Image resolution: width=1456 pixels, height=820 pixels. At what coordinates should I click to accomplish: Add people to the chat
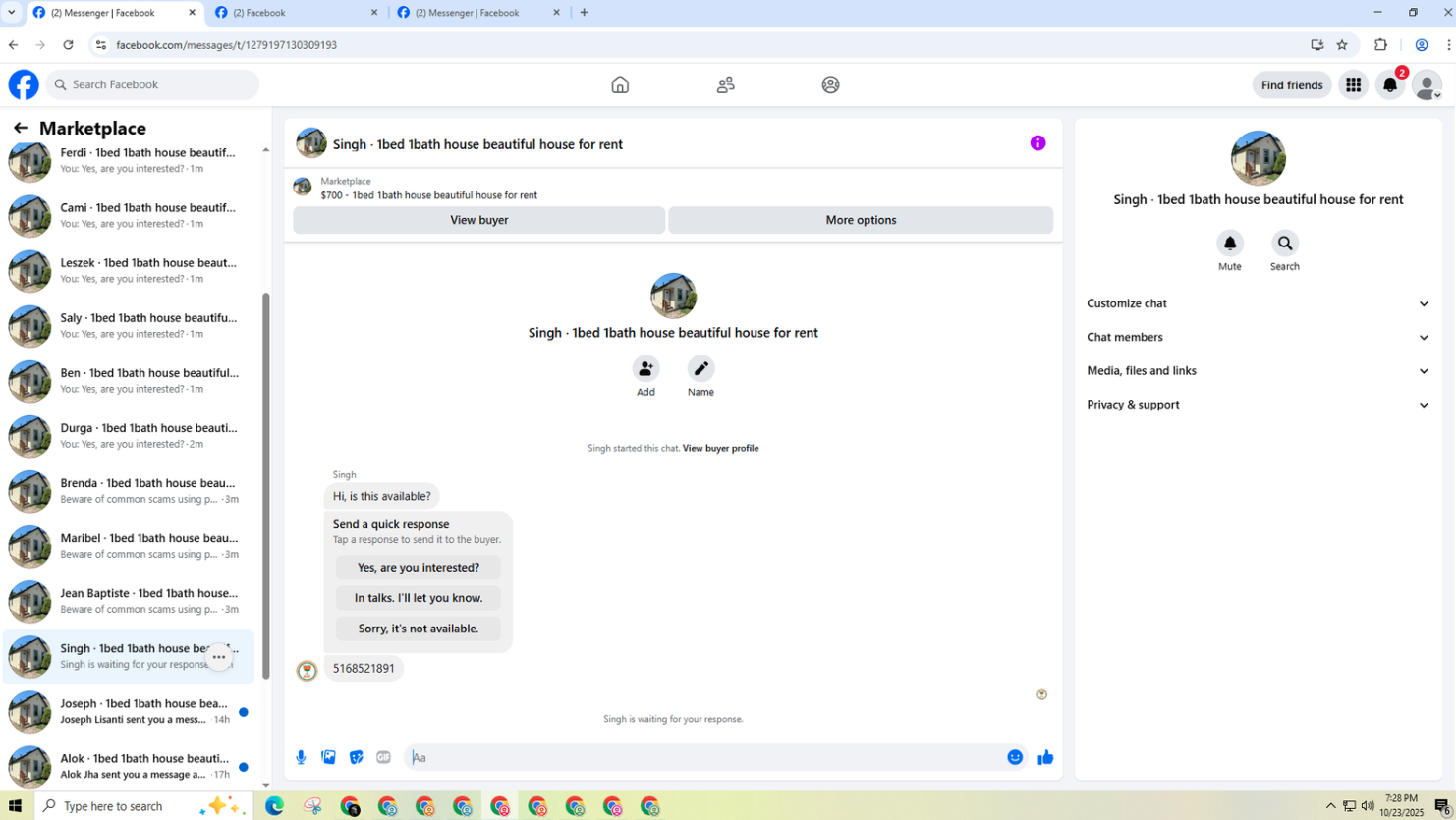[x=645, y=368]
